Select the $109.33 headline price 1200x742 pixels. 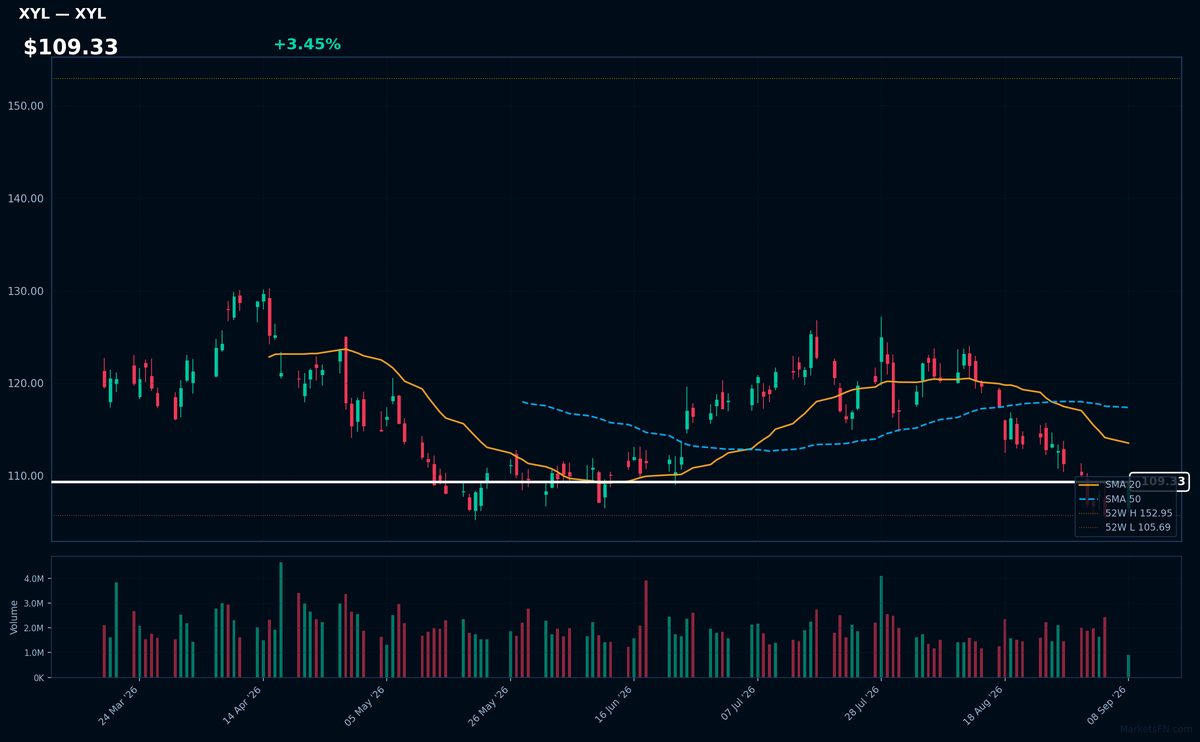click(x=71, y=47)
